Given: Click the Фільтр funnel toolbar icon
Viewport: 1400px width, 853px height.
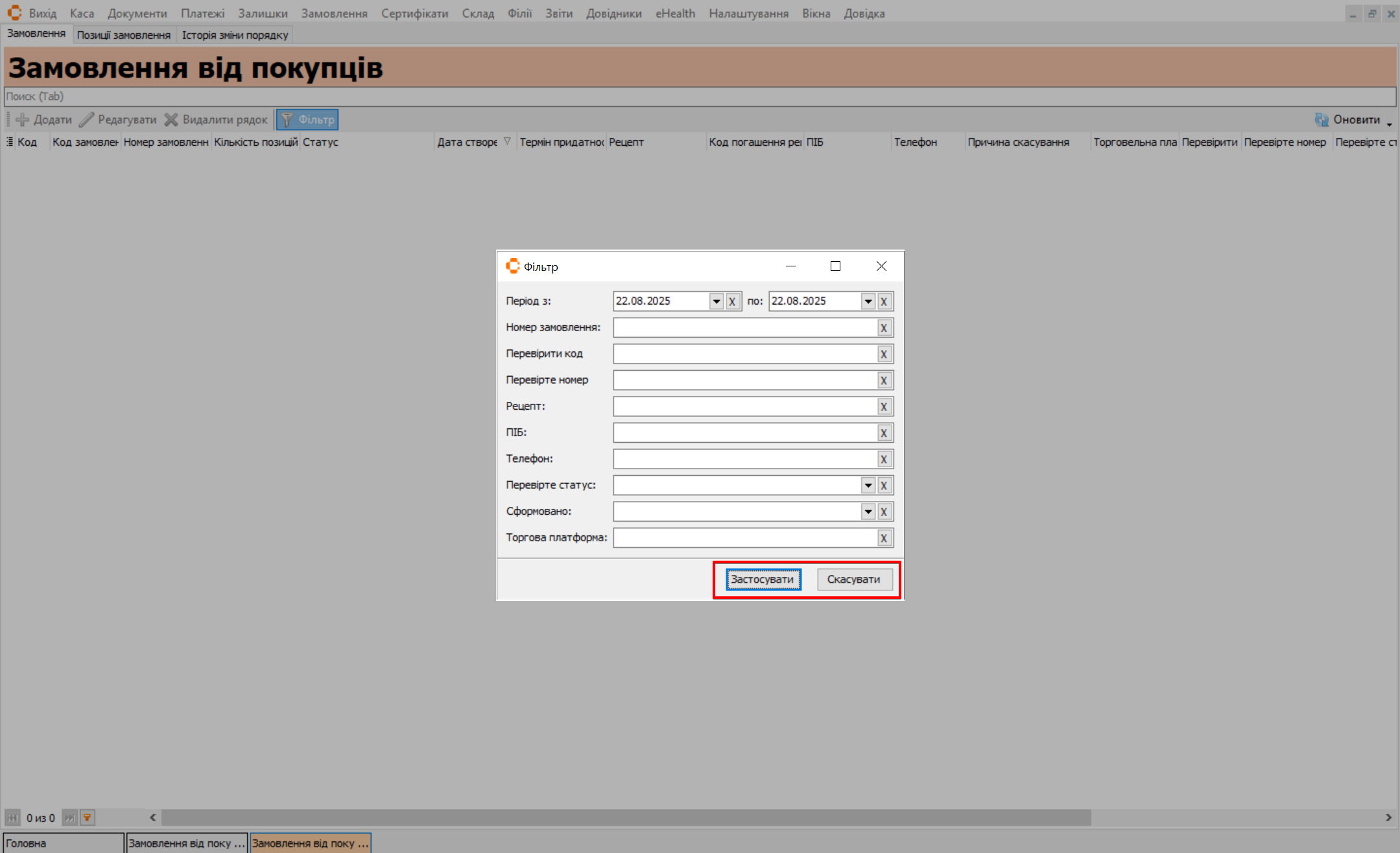Looking at the screenshot, I should [x=287, y=120].
